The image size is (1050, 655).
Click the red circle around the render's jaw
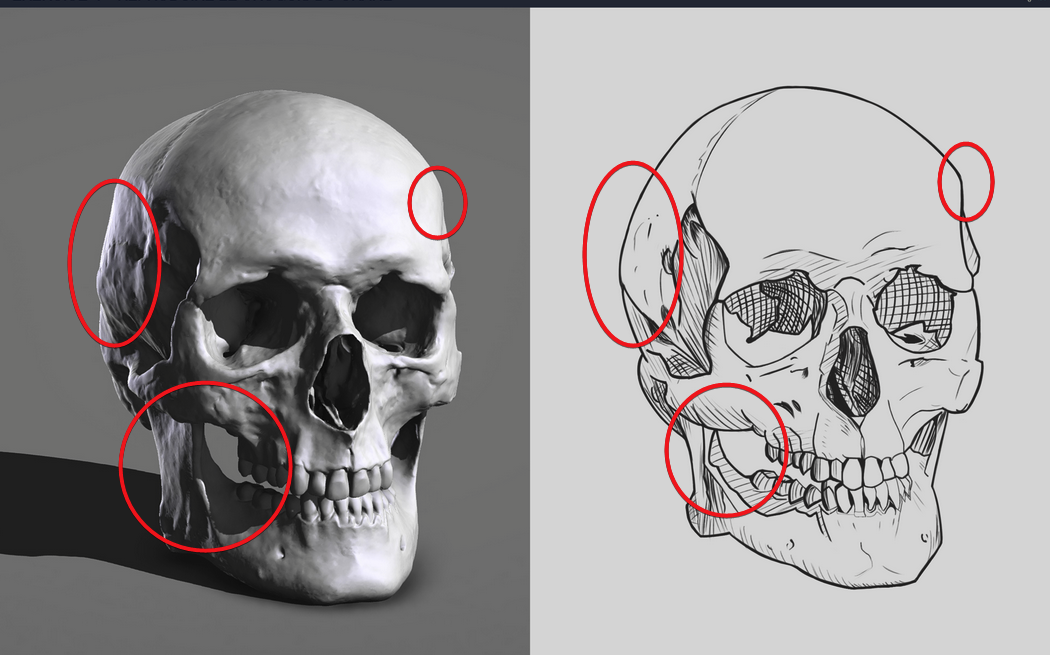click(x=205, y=462)
